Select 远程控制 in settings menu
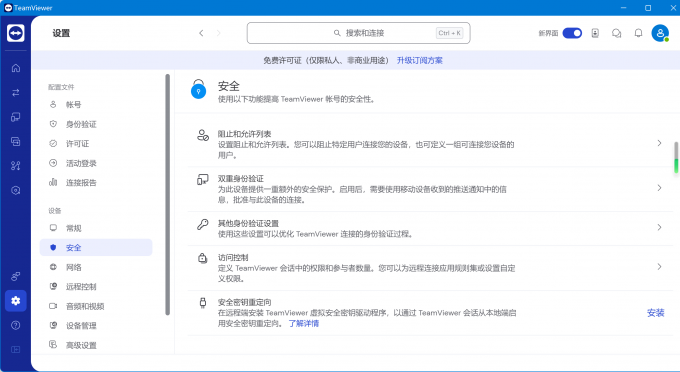Viewport: 680px width, 372px height. point(96,287)
